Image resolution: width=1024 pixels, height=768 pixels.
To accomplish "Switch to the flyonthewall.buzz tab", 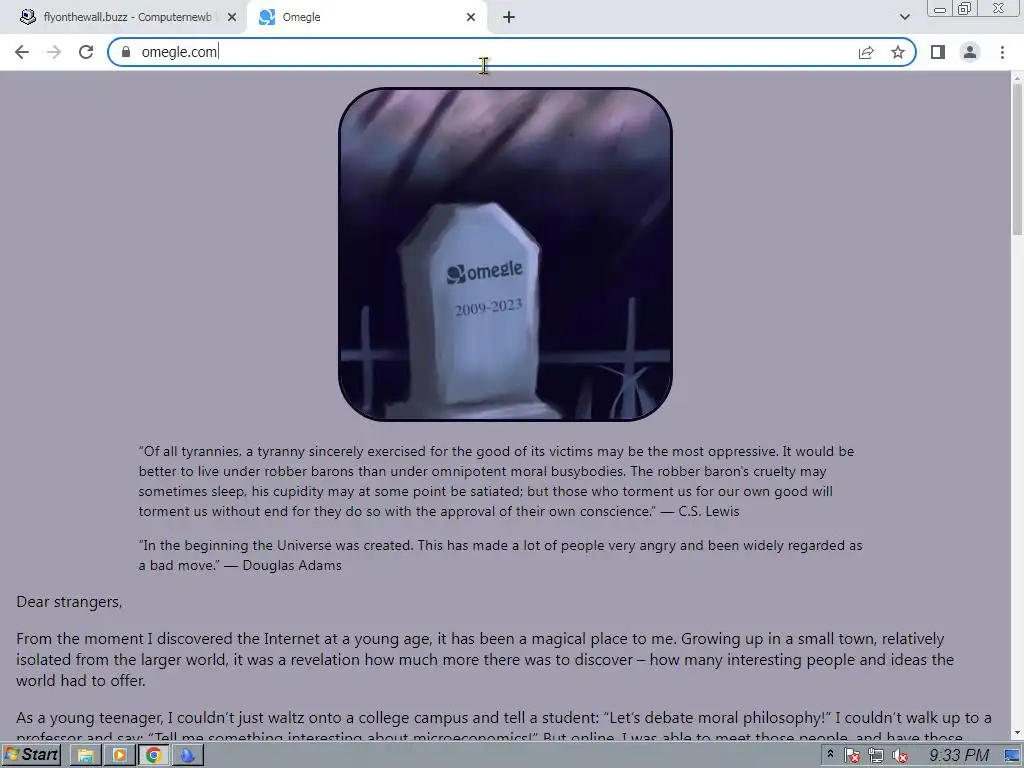I will click(x=127, y=17).
